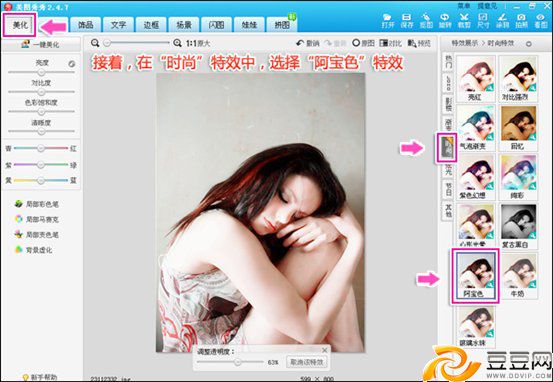Click the reset icon next to 亮度
This screenshot has width=553, height=382.
pos(72,64)
